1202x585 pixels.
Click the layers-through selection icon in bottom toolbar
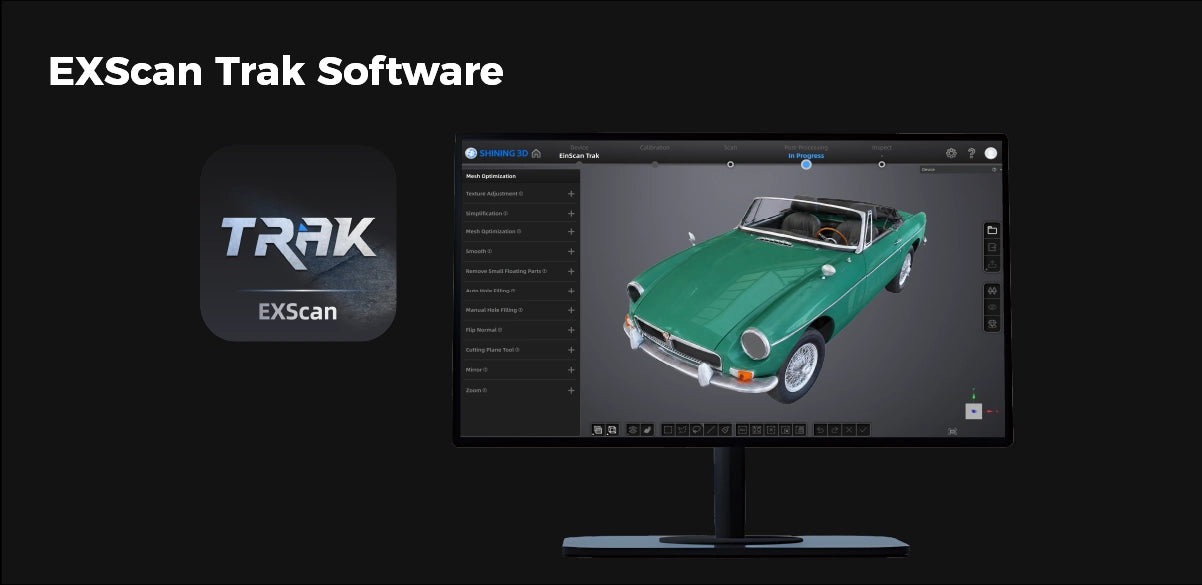click(x=633, y=430)
